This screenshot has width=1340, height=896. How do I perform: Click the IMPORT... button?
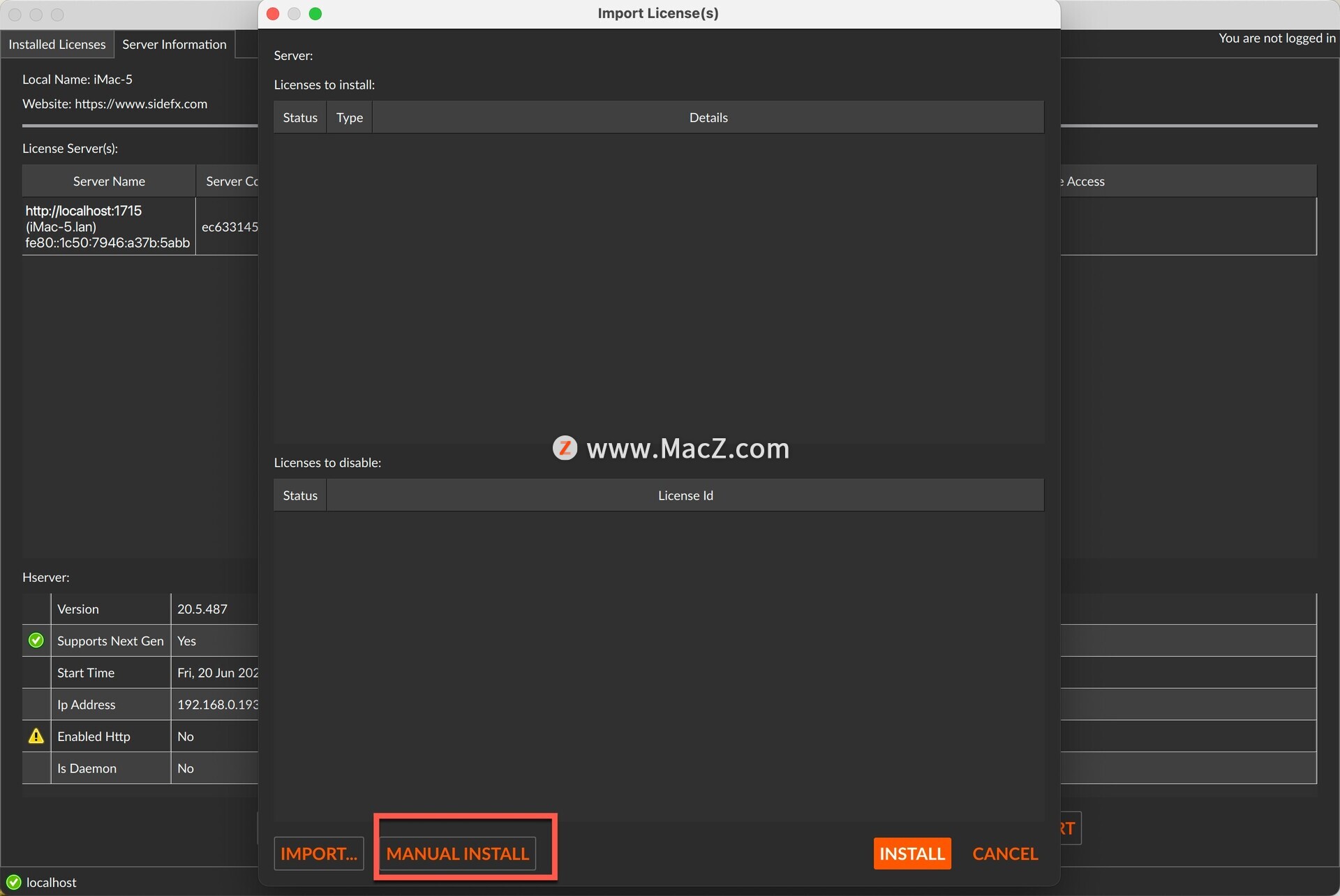(x=319, y=853)
